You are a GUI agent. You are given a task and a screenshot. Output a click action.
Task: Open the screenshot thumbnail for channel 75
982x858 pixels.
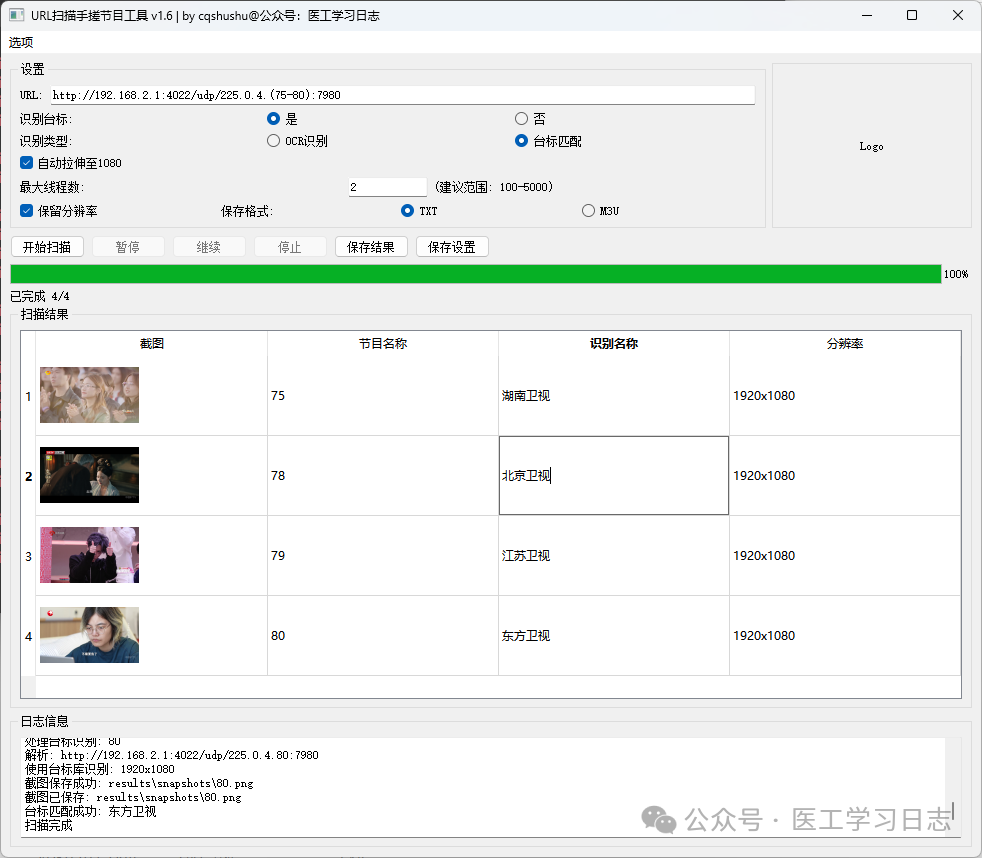pyautogui.click(x=89, y=395)
